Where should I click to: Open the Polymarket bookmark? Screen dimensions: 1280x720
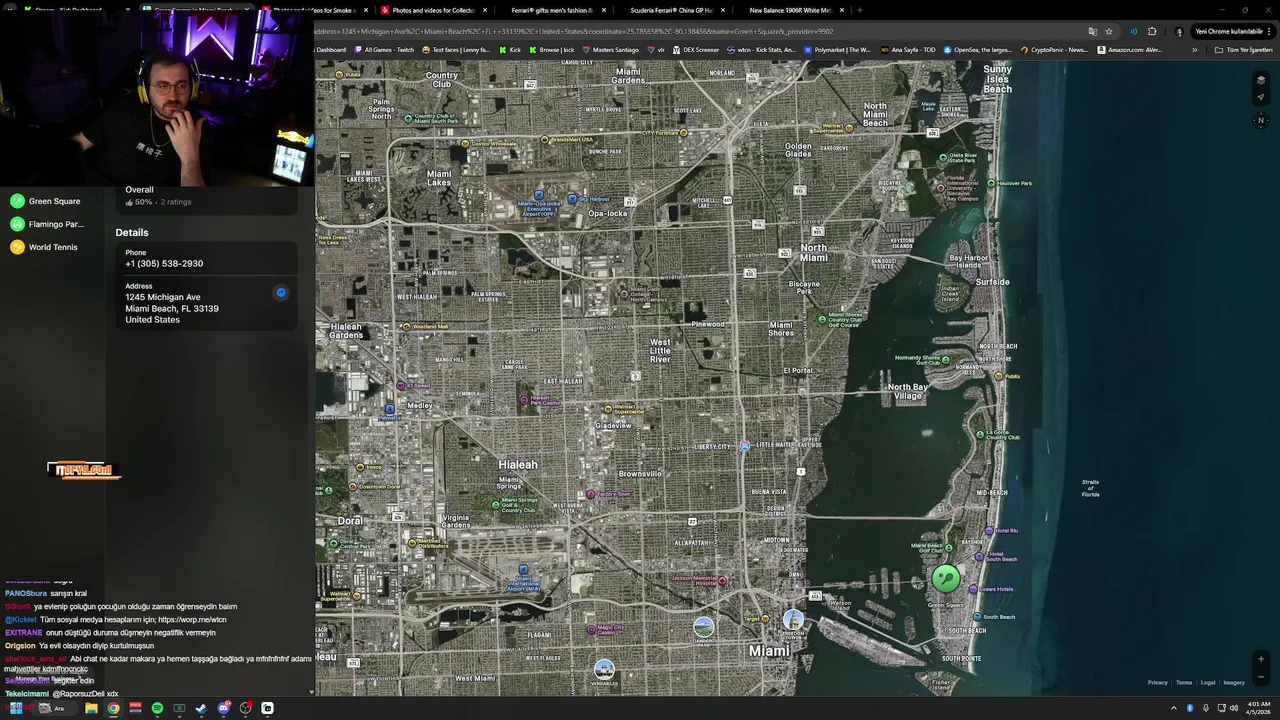click(x=838, y=50)
